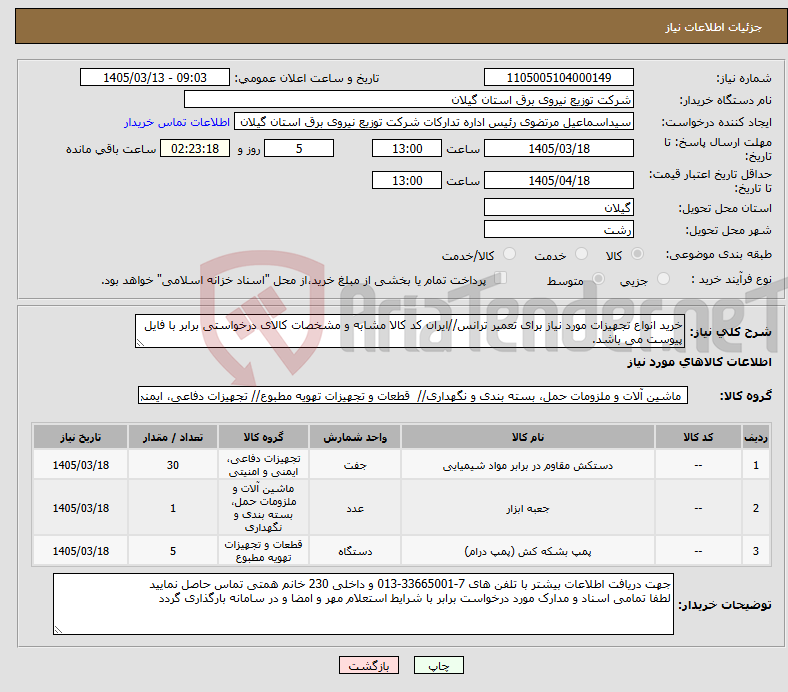Click the گروه کالا text field
This screenshot has width=788, height=692.
click(x=413, y=396)
